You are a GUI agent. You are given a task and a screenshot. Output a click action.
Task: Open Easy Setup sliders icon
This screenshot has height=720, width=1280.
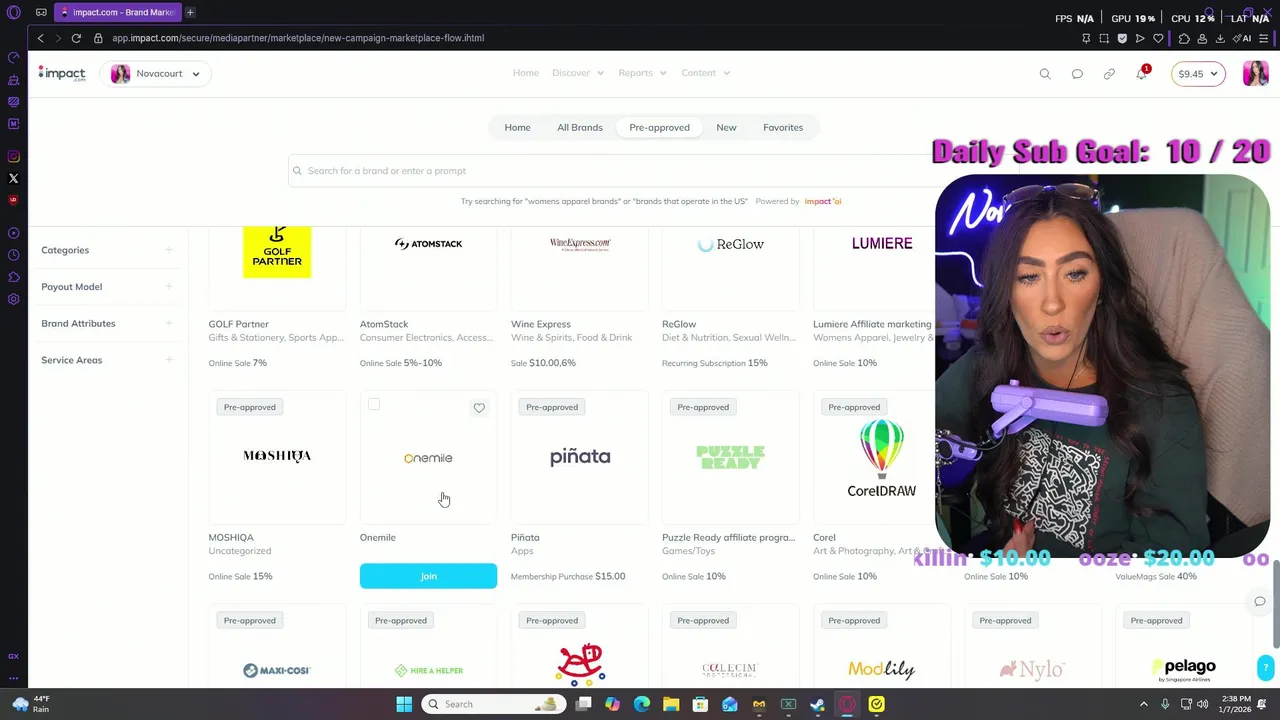1265,38
